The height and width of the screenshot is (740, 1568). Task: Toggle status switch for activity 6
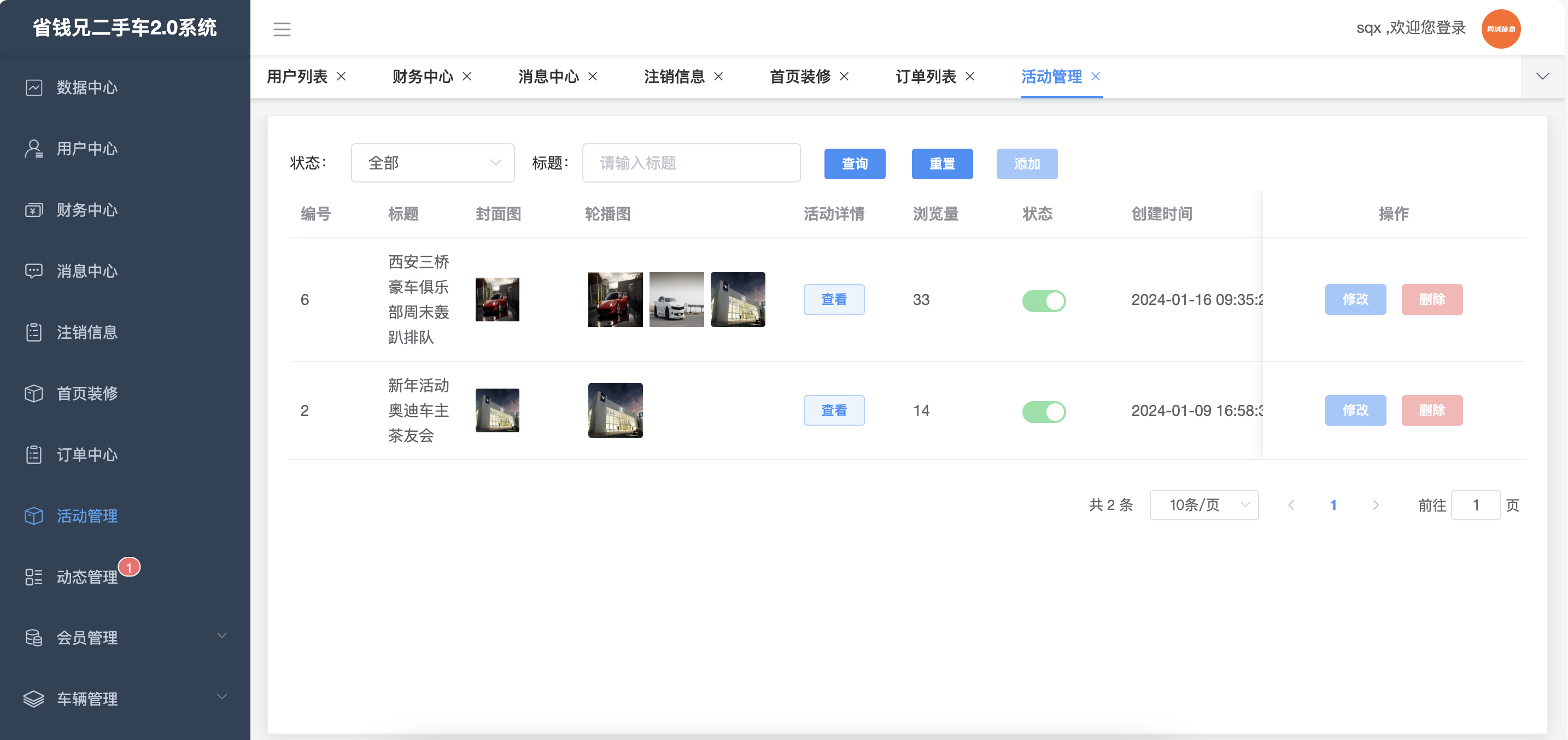tap(1044, 300)
